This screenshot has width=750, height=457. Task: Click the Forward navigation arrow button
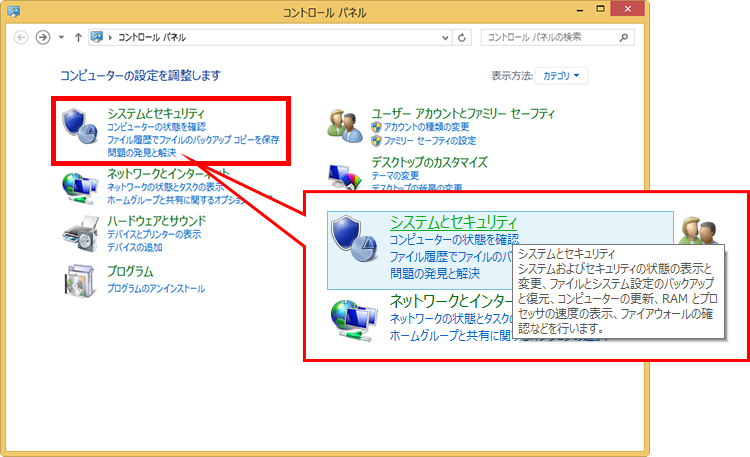43,37
